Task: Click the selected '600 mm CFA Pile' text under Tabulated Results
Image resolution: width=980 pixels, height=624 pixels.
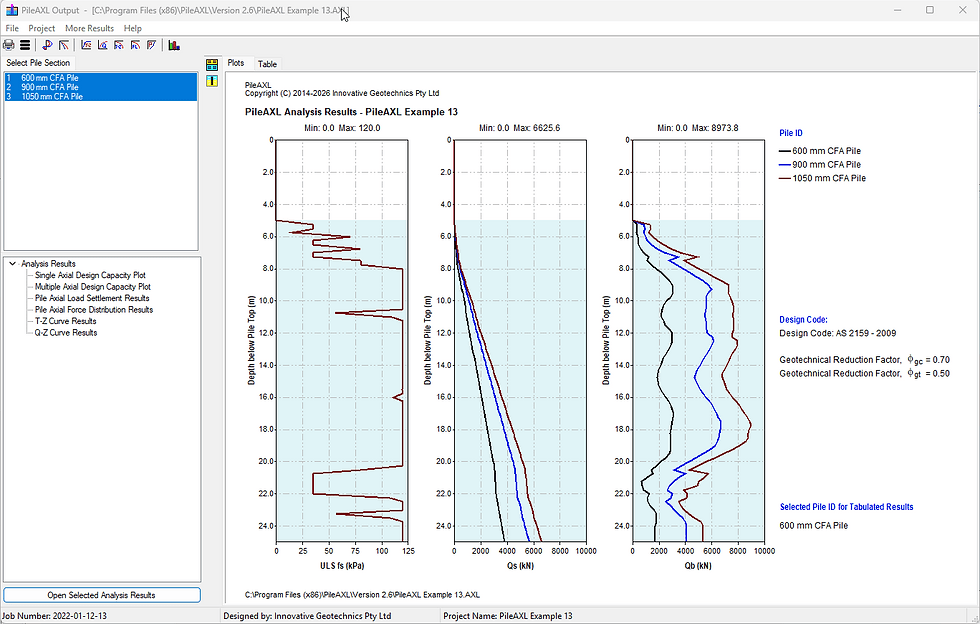Action: [x=814, y=526]
